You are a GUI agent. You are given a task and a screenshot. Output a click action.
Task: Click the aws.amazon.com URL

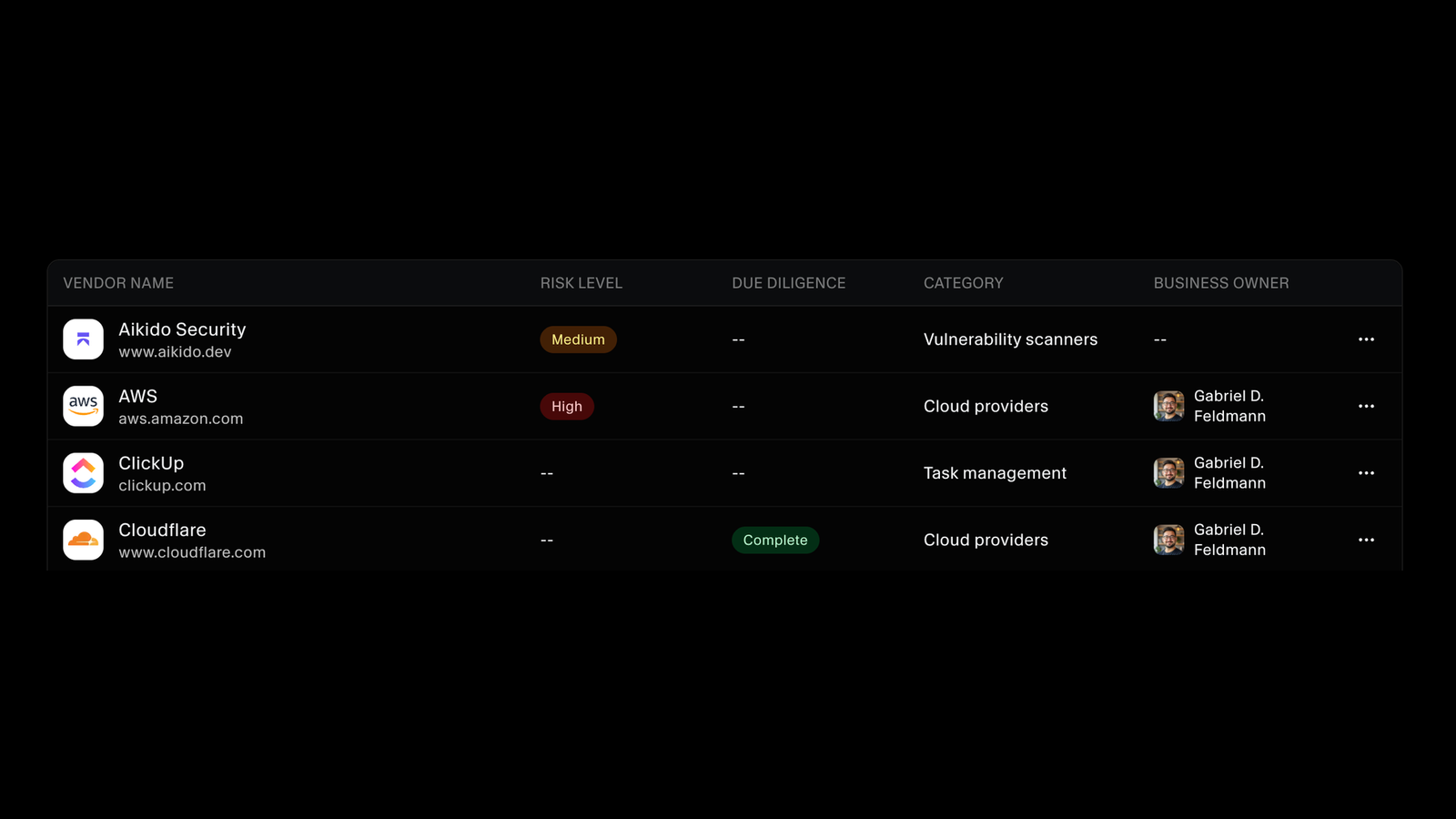coord(181,419)
